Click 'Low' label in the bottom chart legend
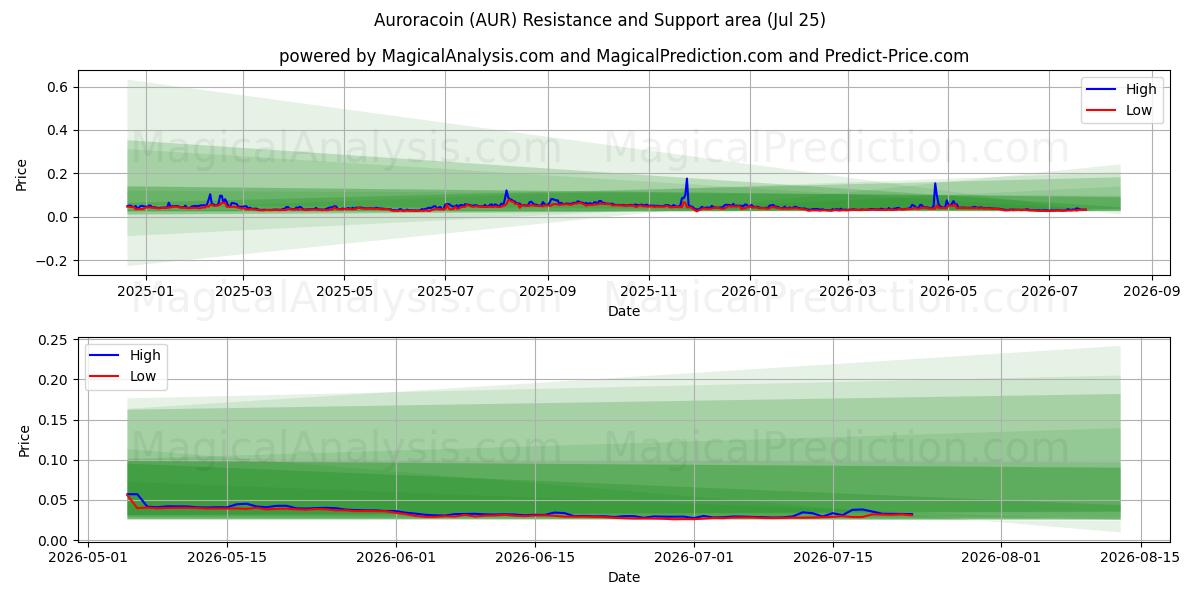 pos(143,378)
